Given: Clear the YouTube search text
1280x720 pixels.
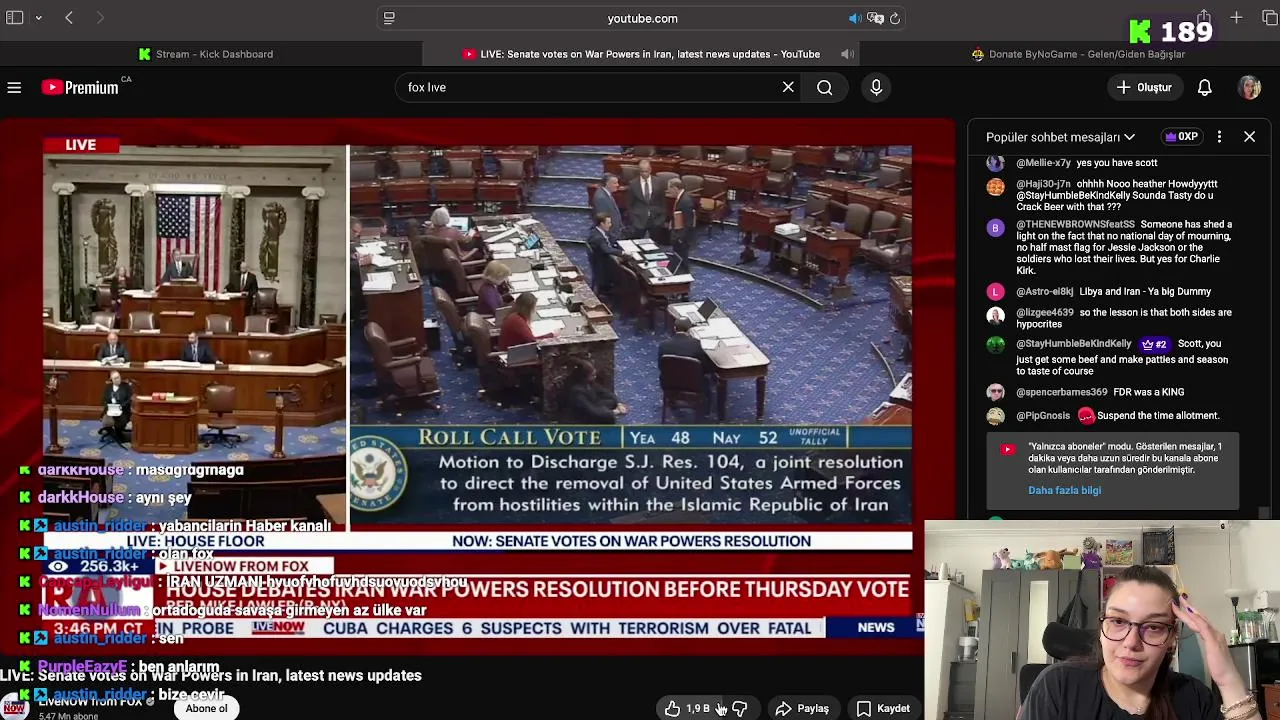Looking at the screenshot, I should click(788, 87).
